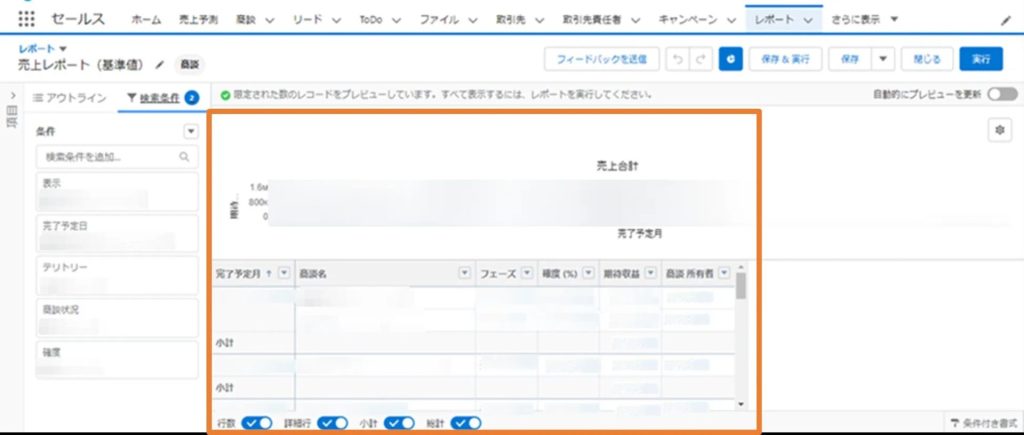Switch to the アウトライン tab
Screen dimensions: 1024x435
[70, 98]
